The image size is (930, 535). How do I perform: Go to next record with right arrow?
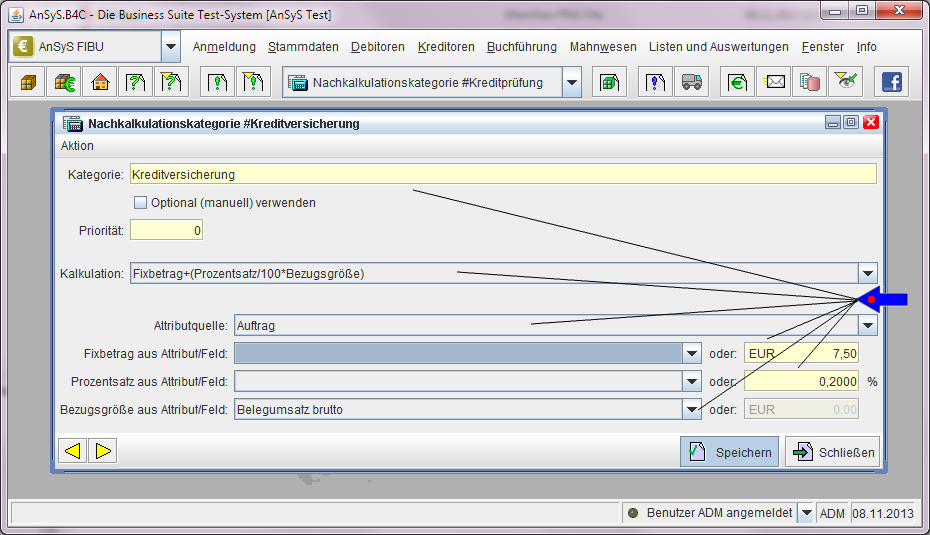click(103, 451)
